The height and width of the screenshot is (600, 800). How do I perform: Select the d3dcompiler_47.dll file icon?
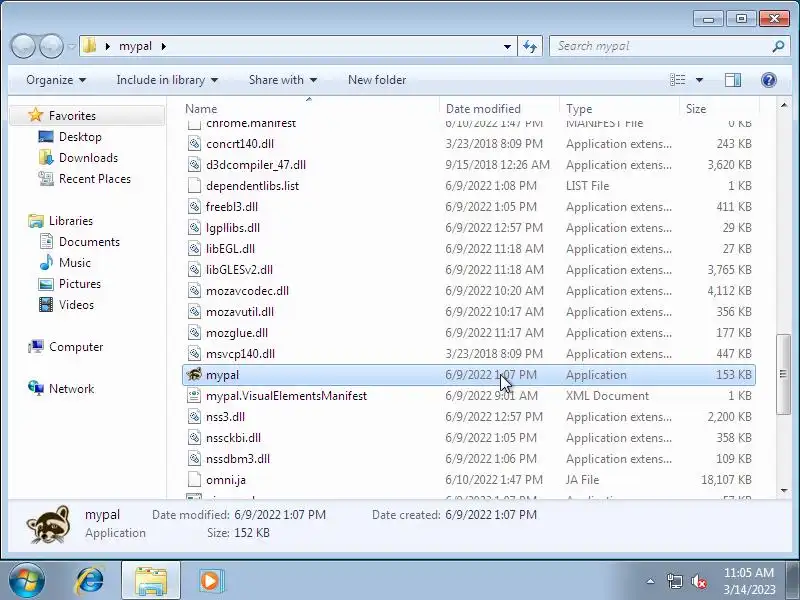coord(194,165)
